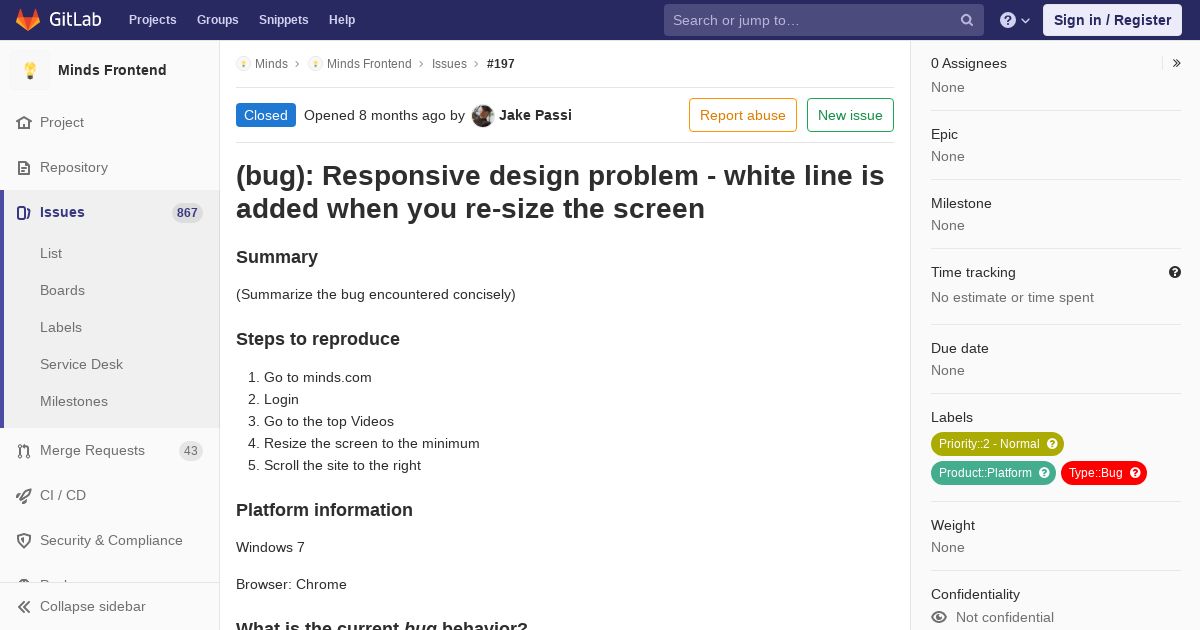Click the New issue button

[x=850, y=115]
